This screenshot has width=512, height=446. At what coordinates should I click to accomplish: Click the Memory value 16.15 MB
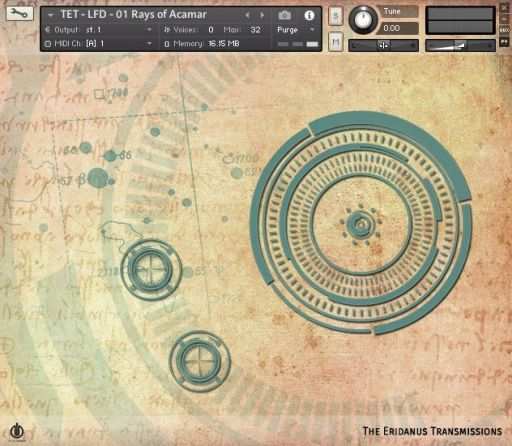click(x=224, y=44)
